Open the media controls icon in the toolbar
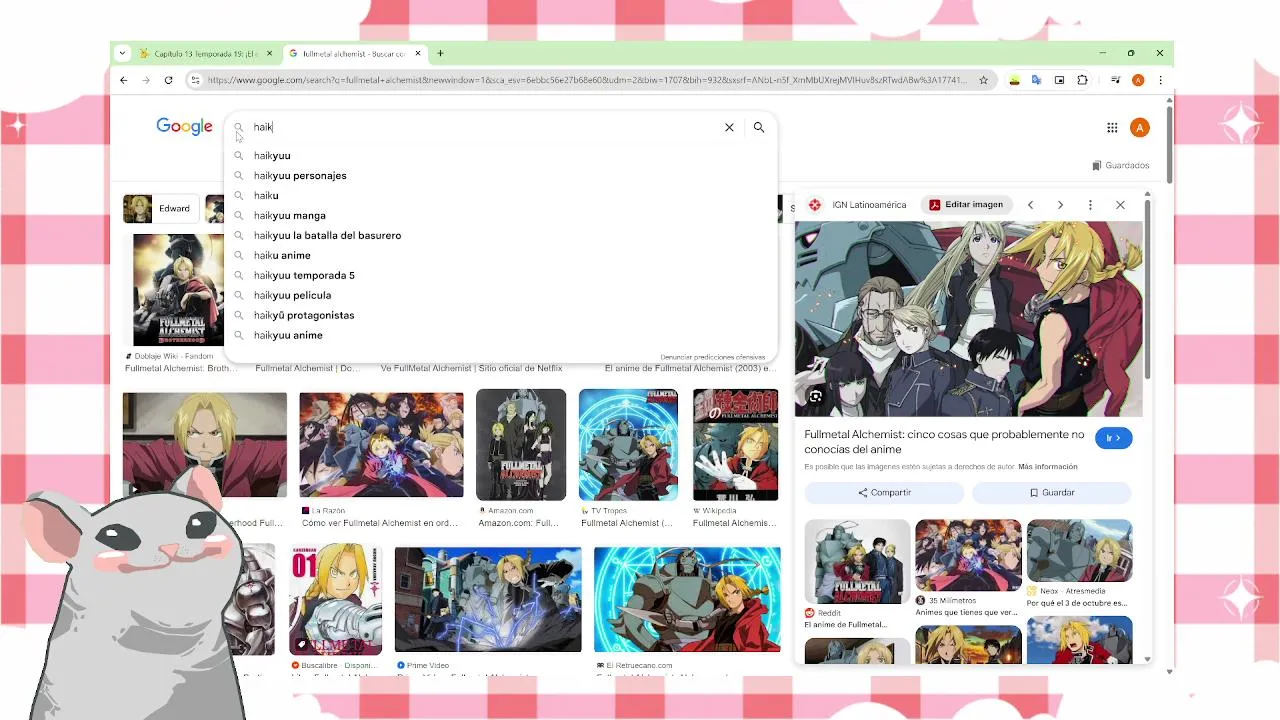Viewport: 1280px width, 720px height. tap(1115, 80)
